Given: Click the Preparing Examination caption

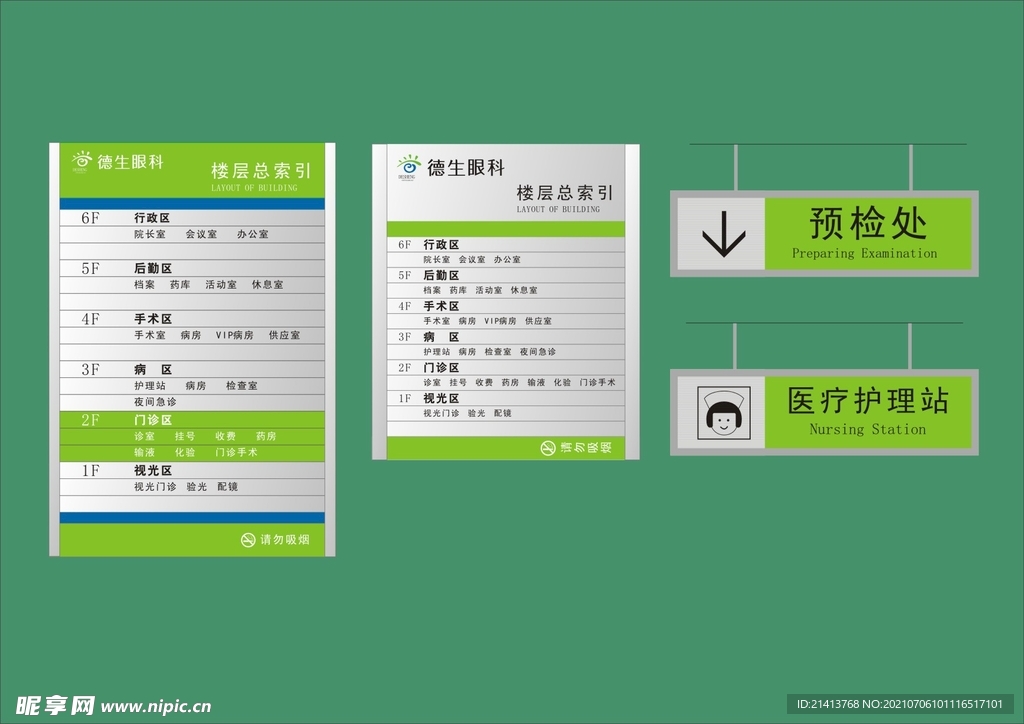Looking at the screenshot, I should tap(865, 253).
